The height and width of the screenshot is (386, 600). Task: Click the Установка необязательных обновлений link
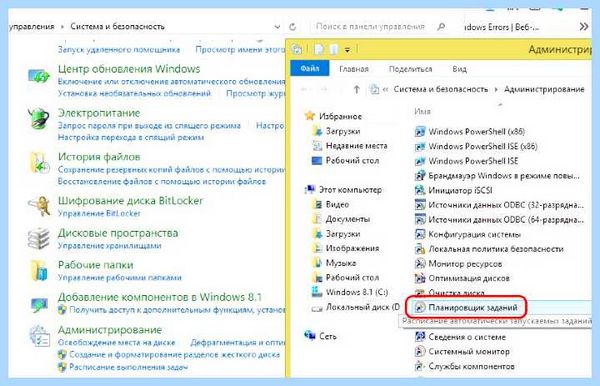point(134,93)
